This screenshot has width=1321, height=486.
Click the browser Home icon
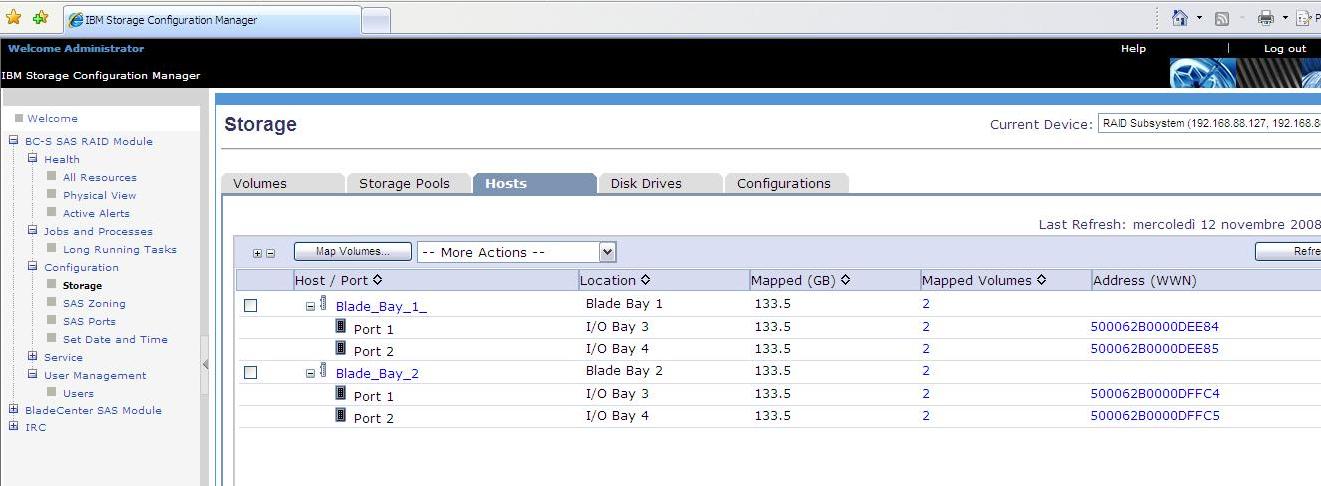pyautogui.click(x=1181, y=18)
